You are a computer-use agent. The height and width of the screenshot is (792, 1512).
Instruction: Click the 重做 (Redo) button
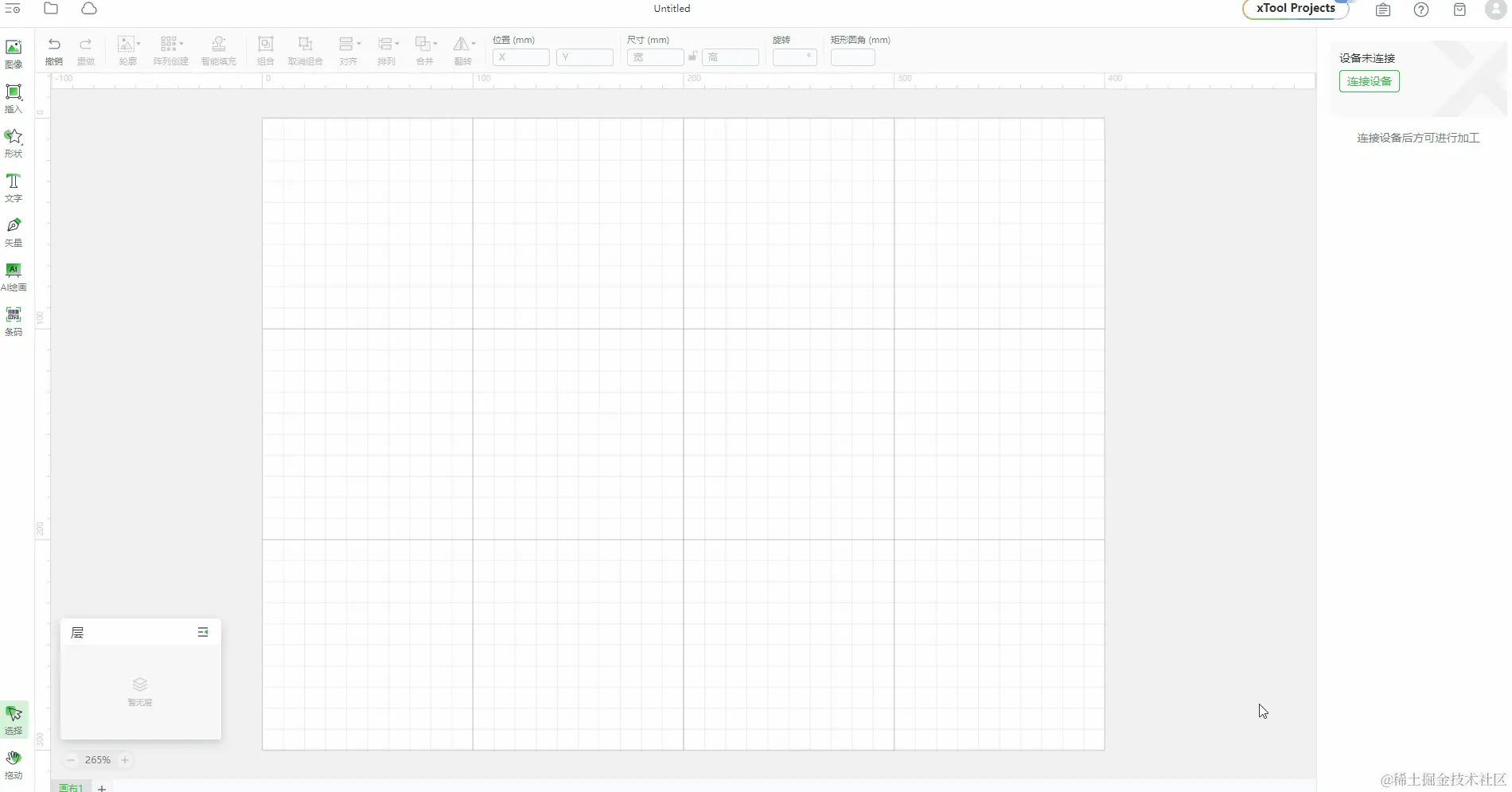coord(86,50)
